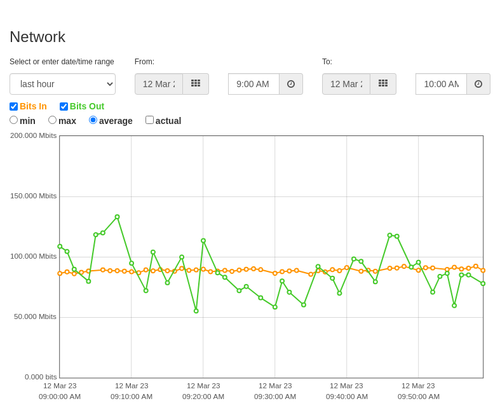Click the From date field '12 Mar'
500x403 pixels.
pyautogui.click(x=159, y=84)
